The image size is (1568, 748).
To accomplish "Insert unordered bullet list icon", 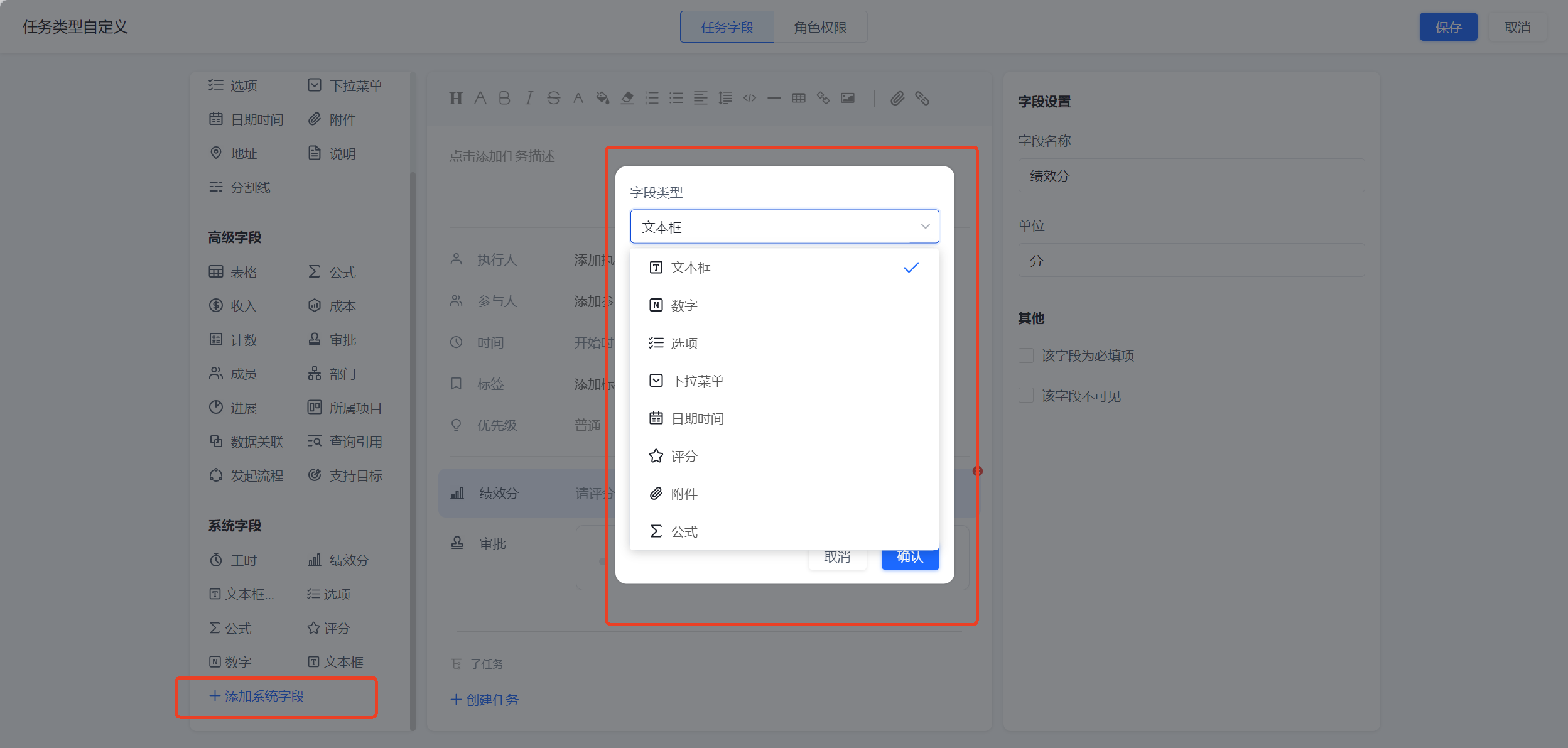I will [676, 98].
